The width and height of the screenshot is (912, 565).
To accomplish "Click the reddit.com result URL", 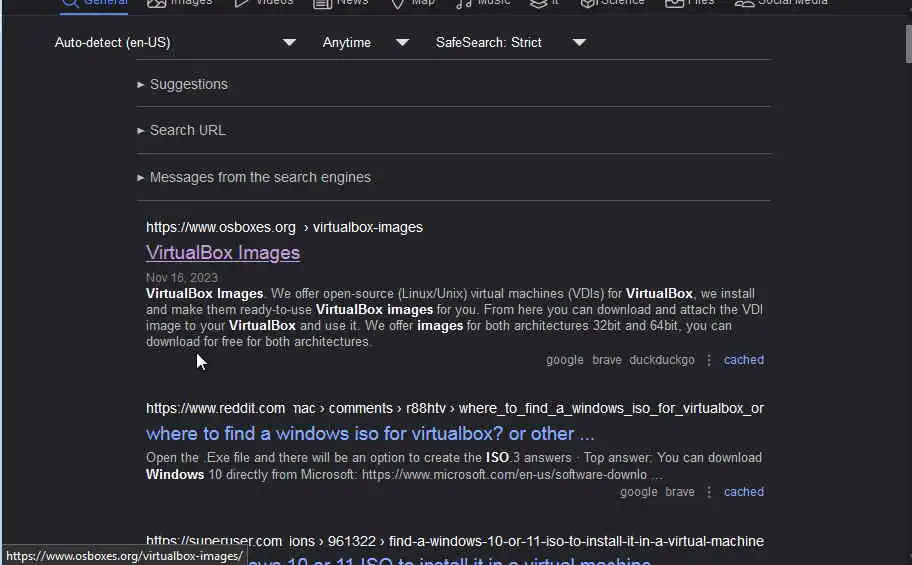I will click(x=454, y=408).
